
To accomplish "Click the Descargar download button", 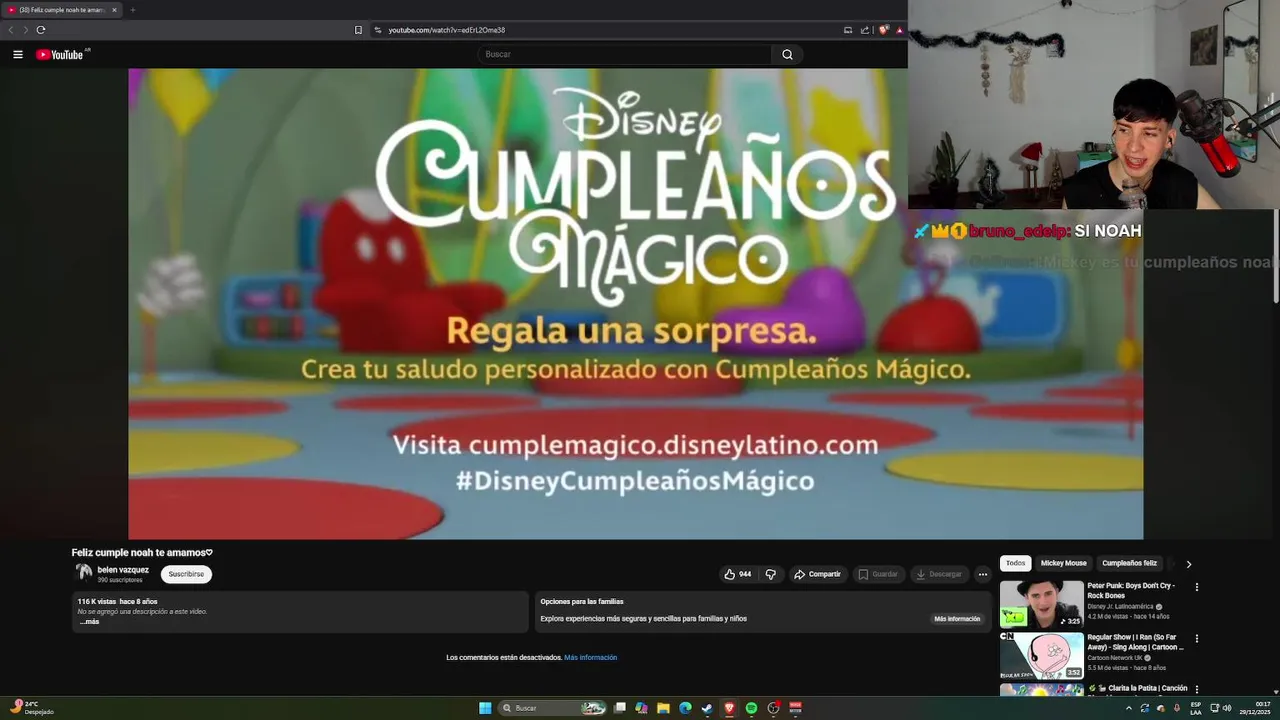I will [x=939, y=574].
